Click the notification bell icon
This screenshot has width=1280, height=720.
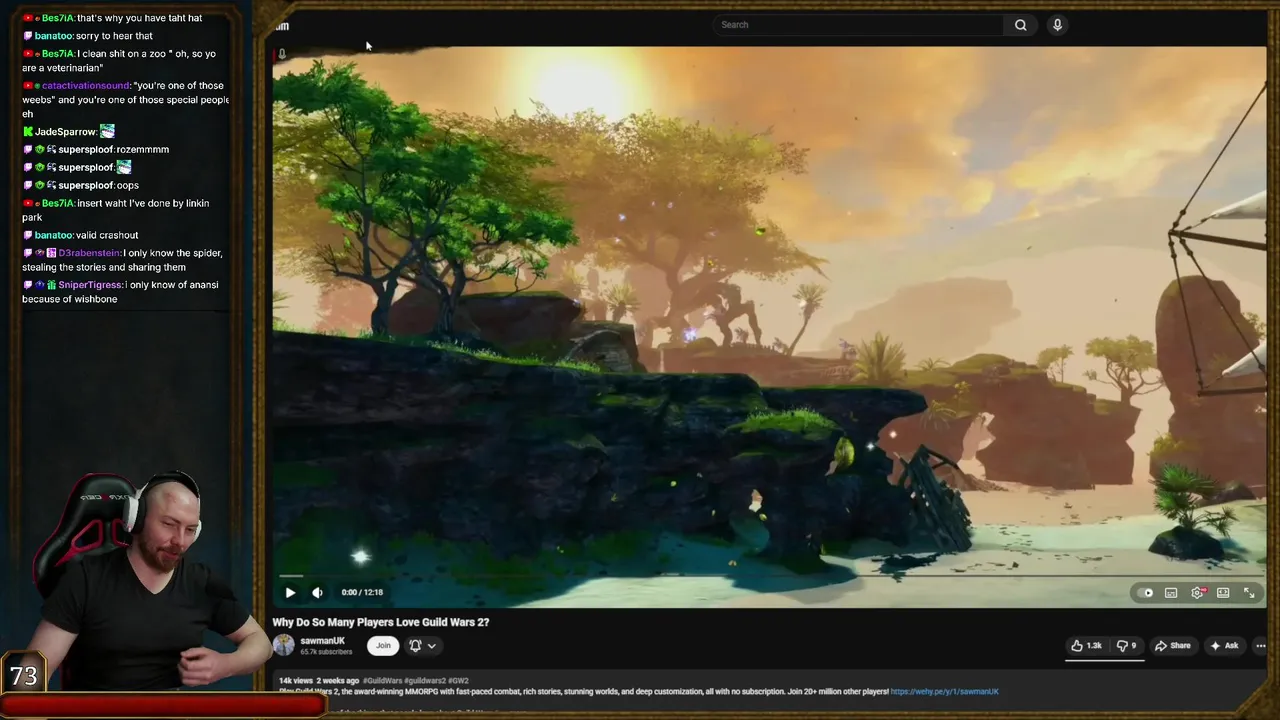tap(415, 646)
